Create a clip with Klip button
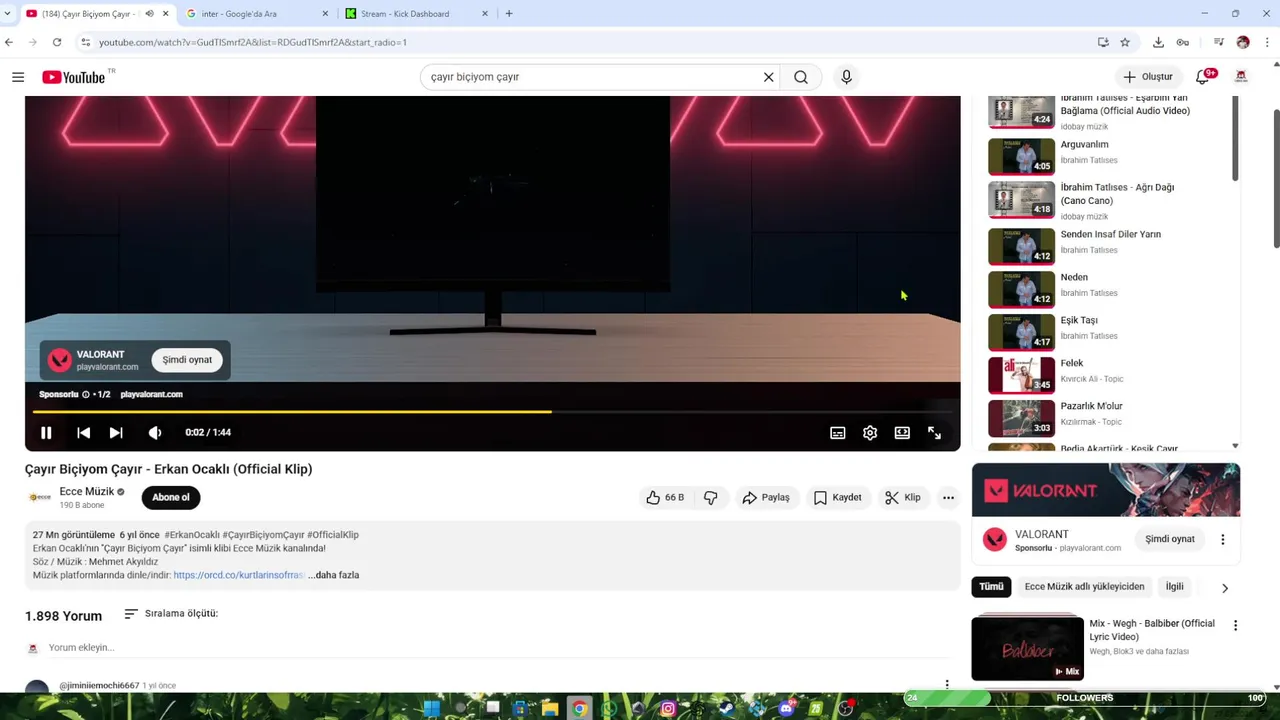 coord(903,497)
